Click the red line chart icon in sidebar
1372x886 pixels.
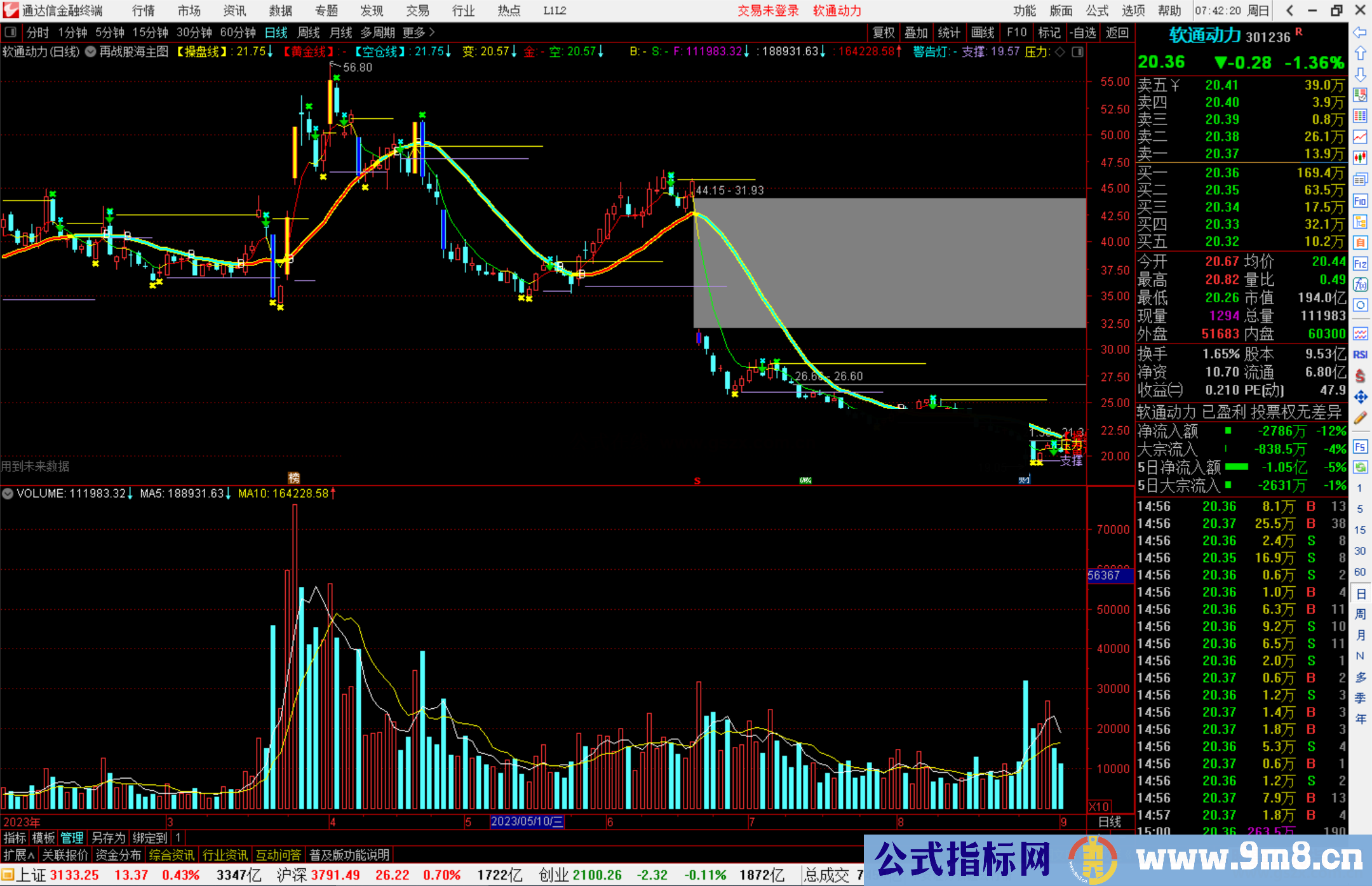pyautogui.click(x=1360, y=137)
